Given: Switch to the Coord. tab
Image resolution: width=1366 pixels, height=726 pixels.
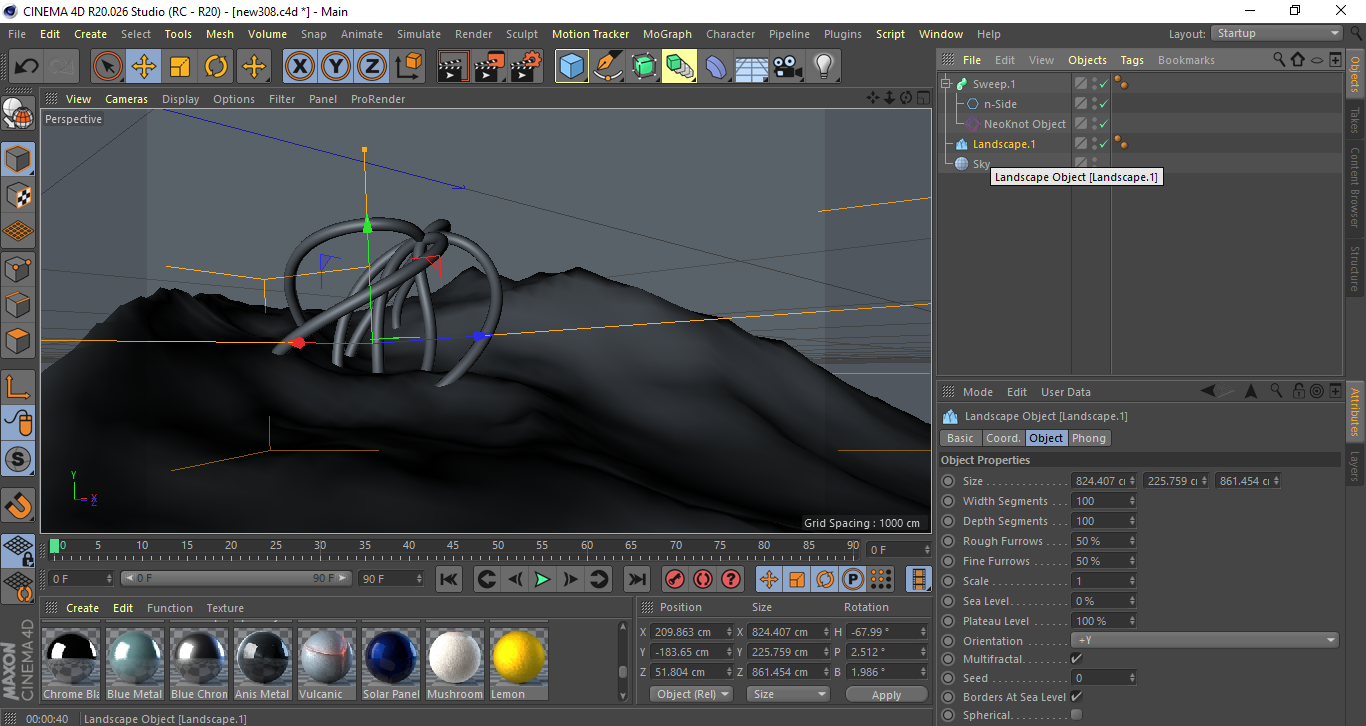Looking at the screenshot, I should coord(1003,438).
